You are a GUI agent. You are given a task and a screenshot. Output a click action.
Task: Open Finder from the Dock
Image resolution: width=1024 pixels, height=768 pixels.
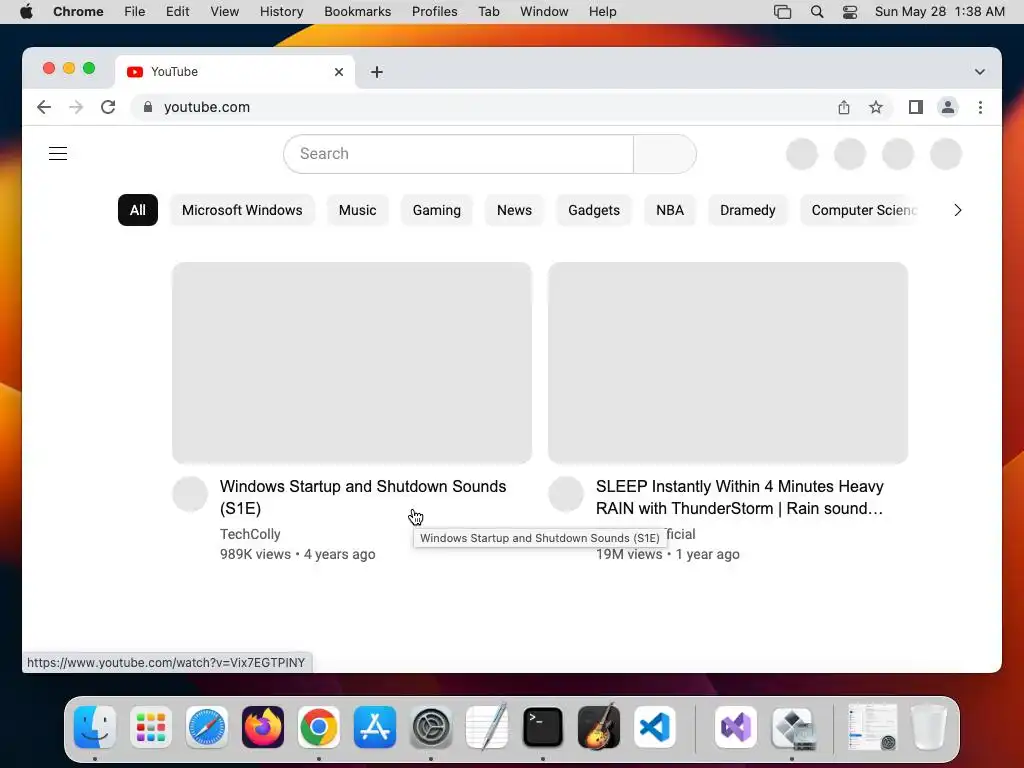[x=95, y=727]
